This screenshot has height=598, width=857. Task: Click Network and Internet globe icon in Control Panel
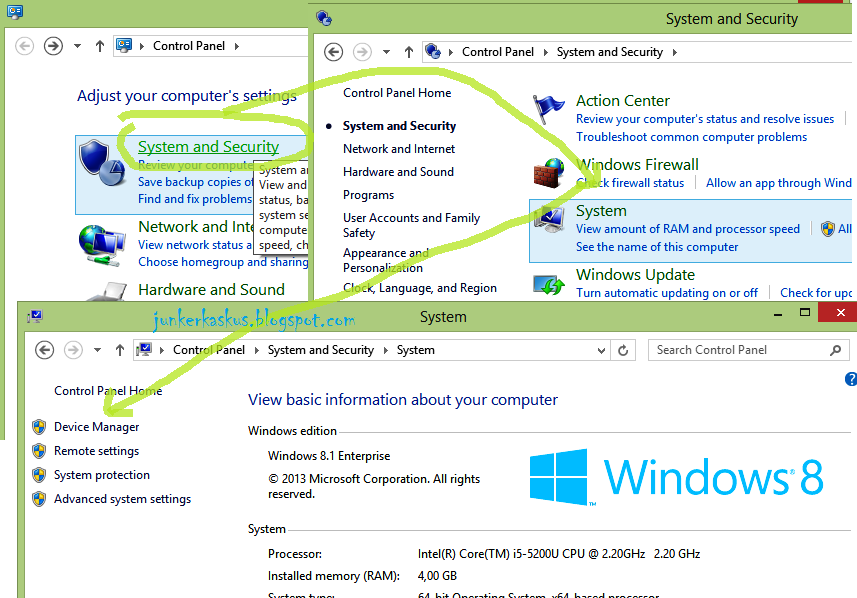(102, 244)
